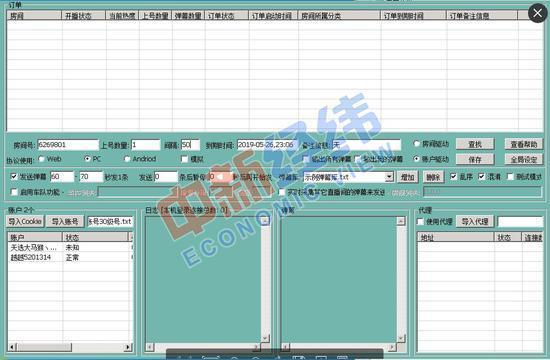Viewport: 550px width, 360px height.
Task: Select the 房间驱动 radio button
Action: coord(416,144)
